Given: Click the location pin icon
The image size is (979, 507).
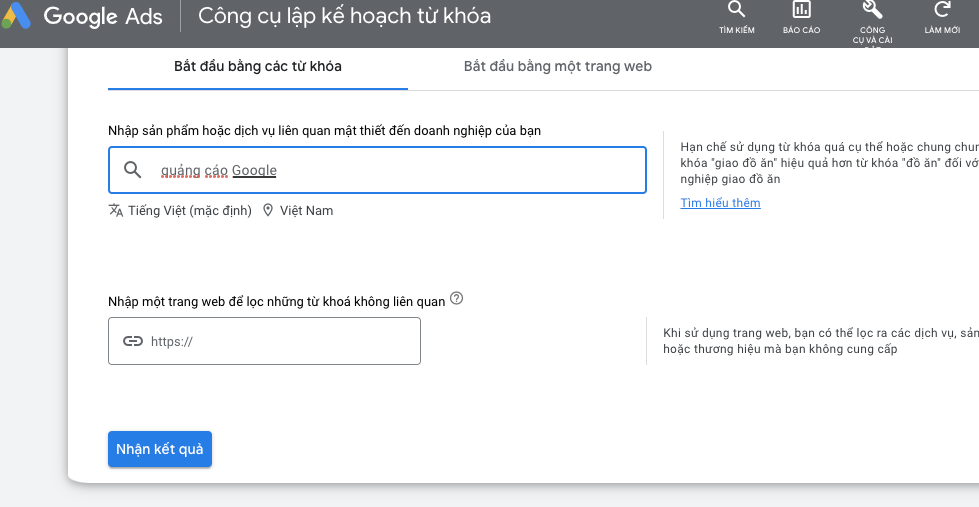Looking at the screenshot, I should click(x=268, y=210).
